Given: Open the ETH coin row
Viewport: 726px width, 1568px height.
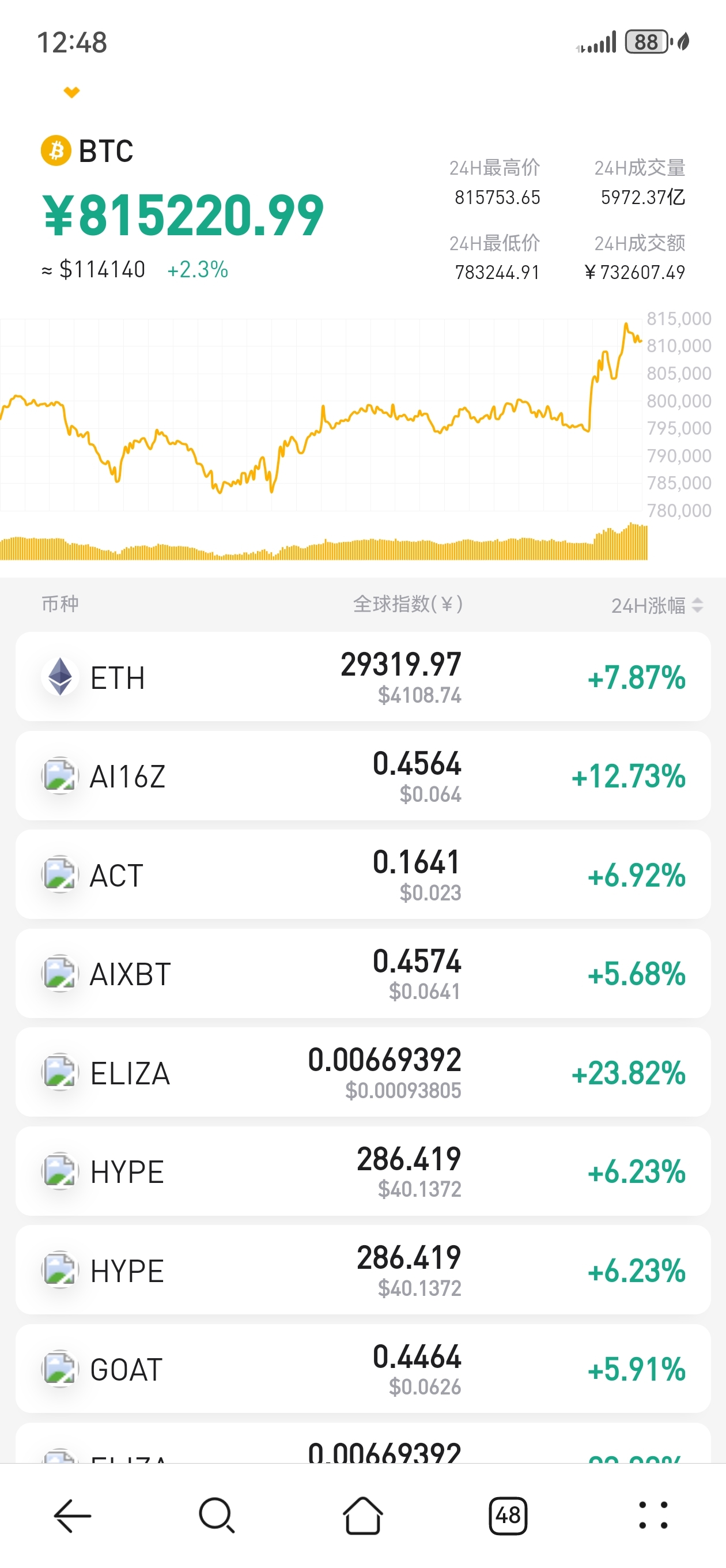Looking at the screenshot, I should 362,677.
